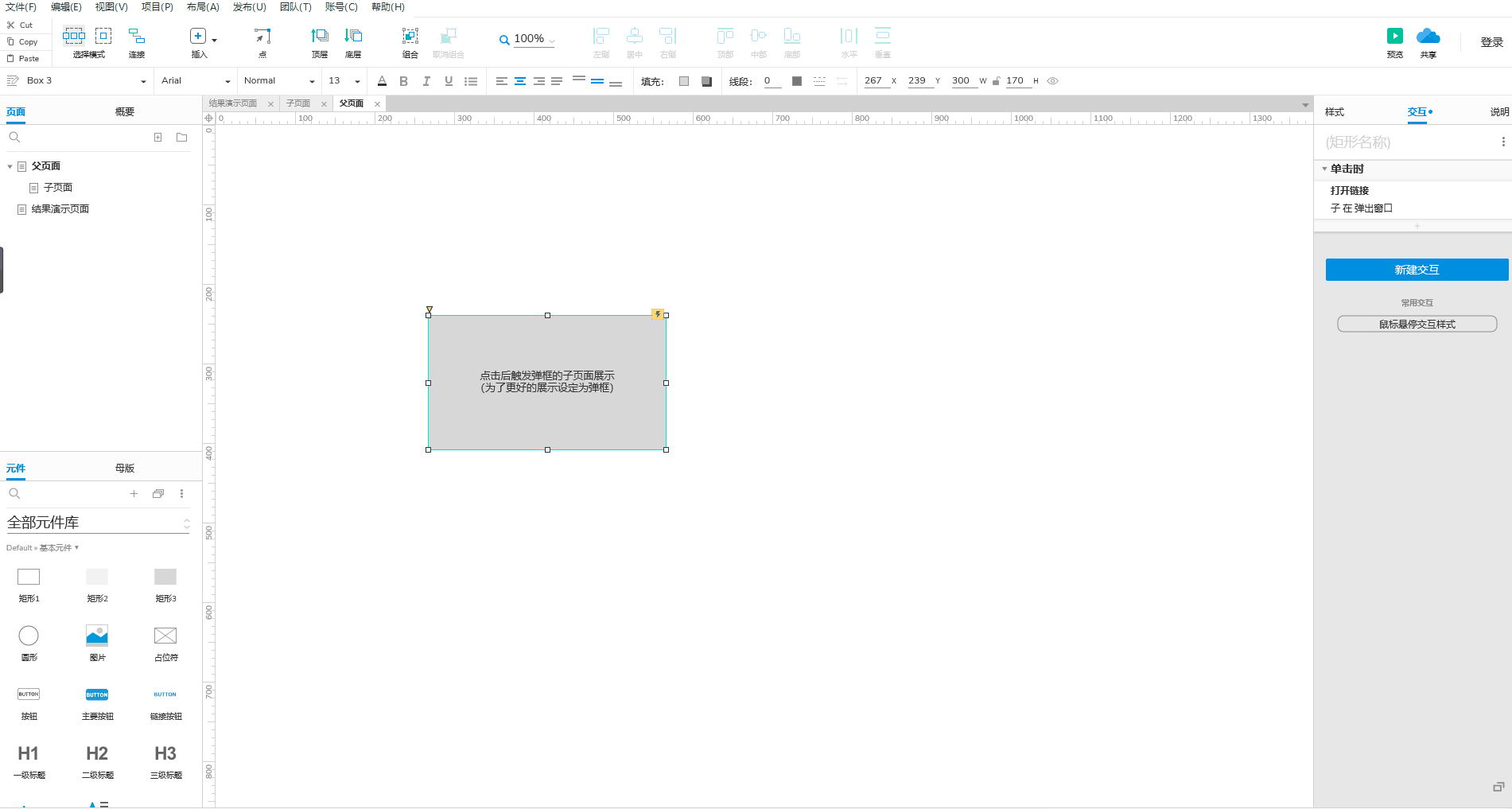This screenshot has height=809, width=1512.
Task: Toggle underline text formatting
Action: click(449, 81)
